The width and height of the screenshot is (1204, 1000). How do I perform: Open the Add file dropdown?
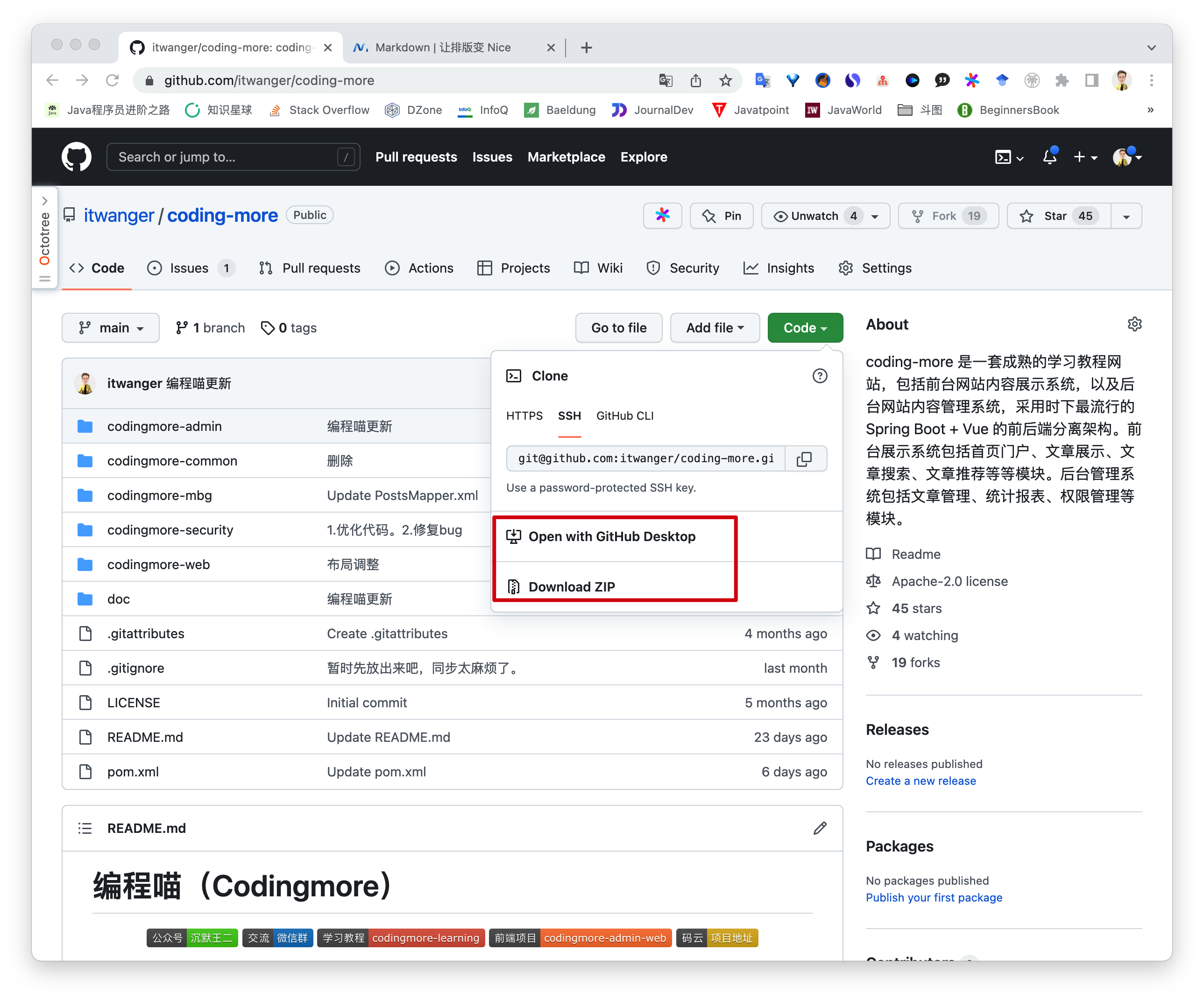click(x=715, y=328)
